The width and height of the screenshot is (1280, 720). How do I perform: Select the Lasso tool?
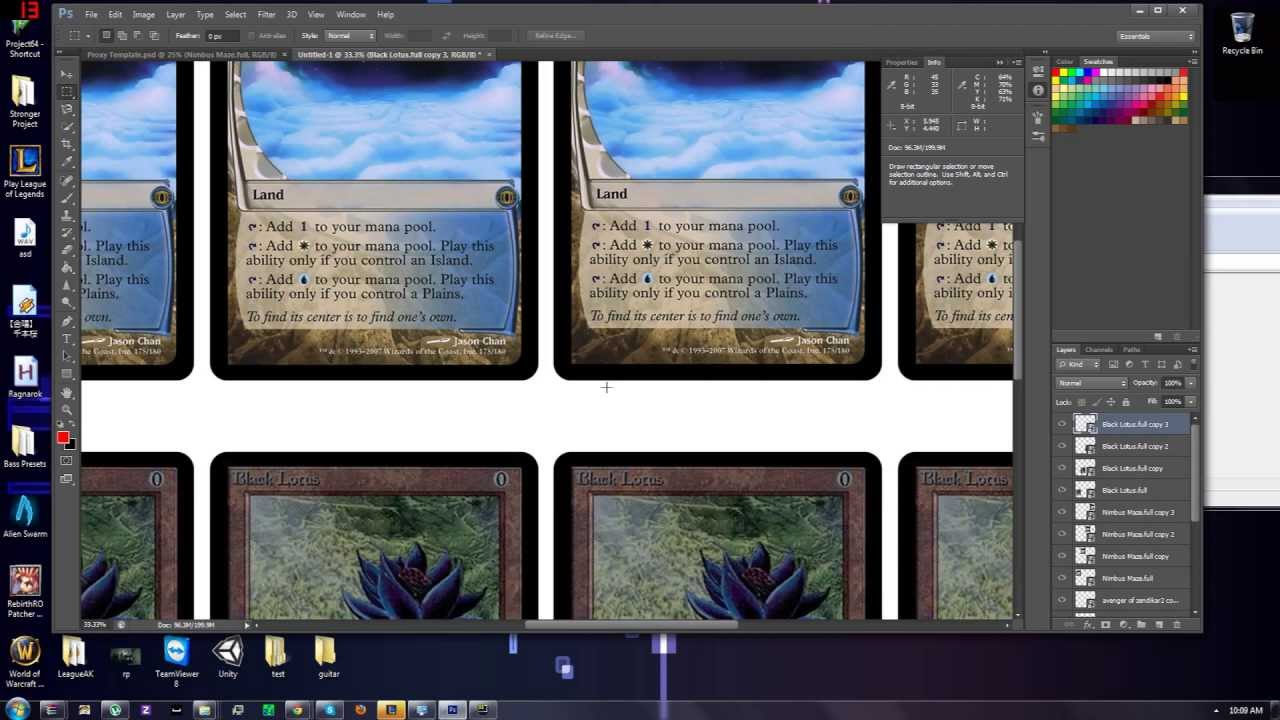coord(67,109)
